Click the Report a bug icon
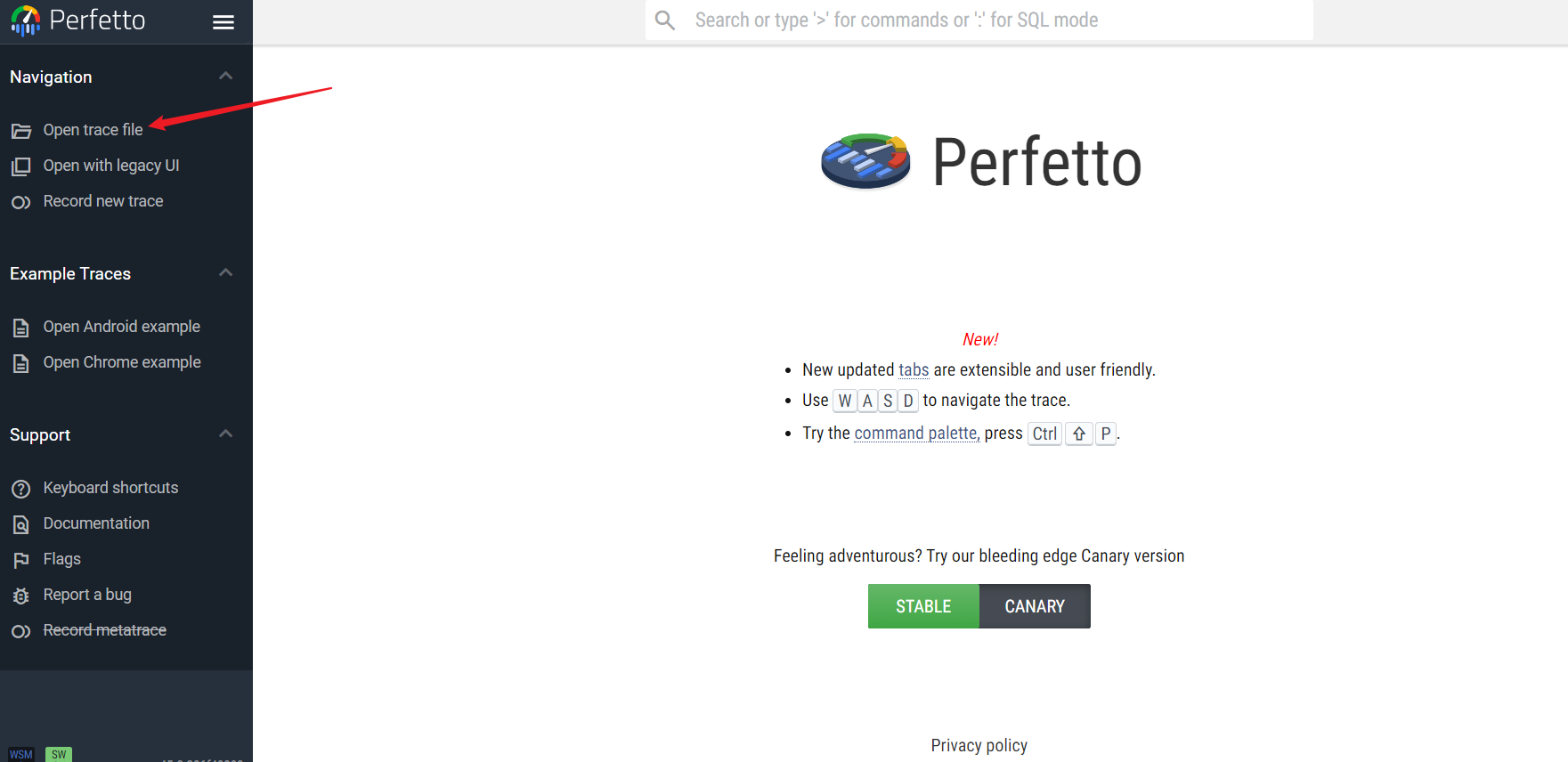 (21, 596)
